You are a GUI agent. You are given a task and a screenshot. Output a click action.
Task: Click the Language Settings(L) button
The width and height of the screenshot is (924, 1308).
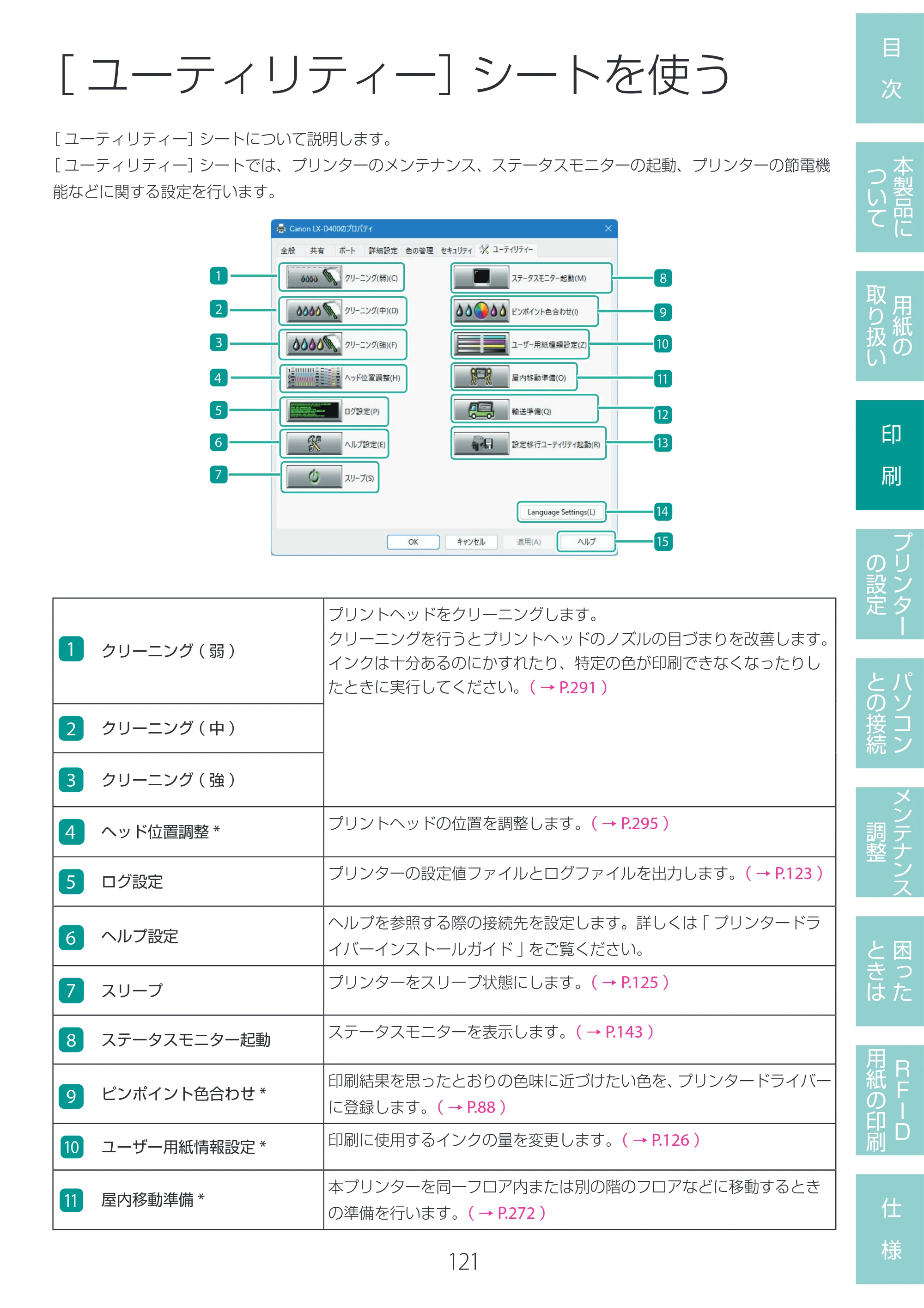[x=561, y=512]
